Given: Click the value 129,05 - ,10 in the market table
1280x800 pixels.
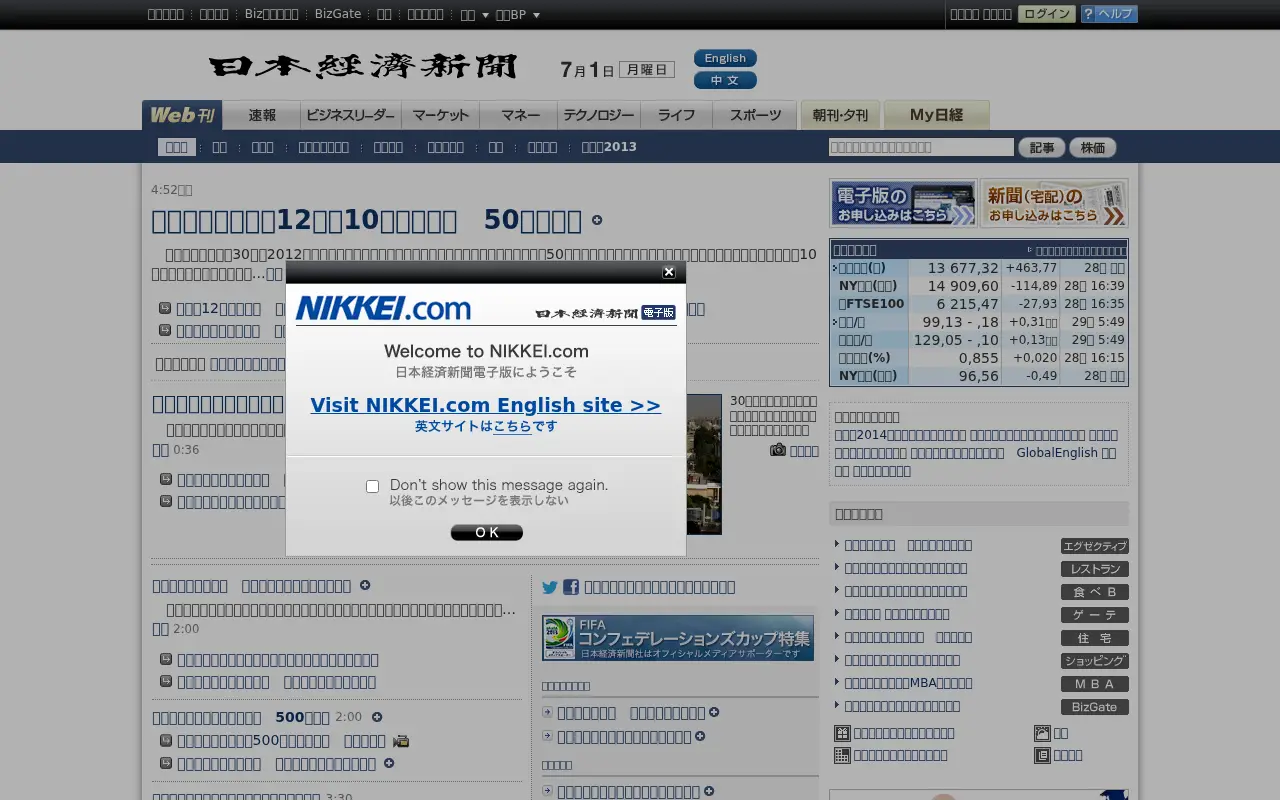Looking at the screenshot, I should [956, 340].
